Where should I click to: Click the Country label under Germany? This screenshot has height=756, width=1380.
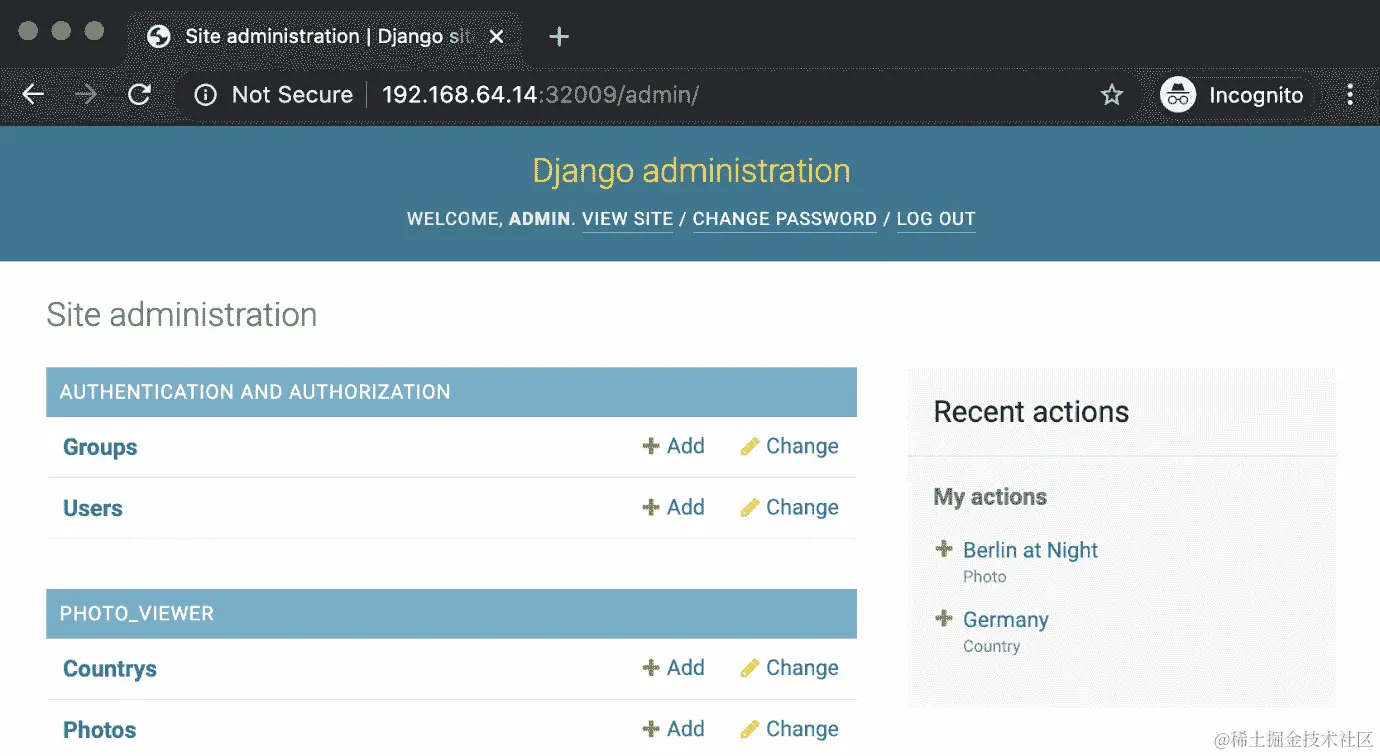[991, 647]
